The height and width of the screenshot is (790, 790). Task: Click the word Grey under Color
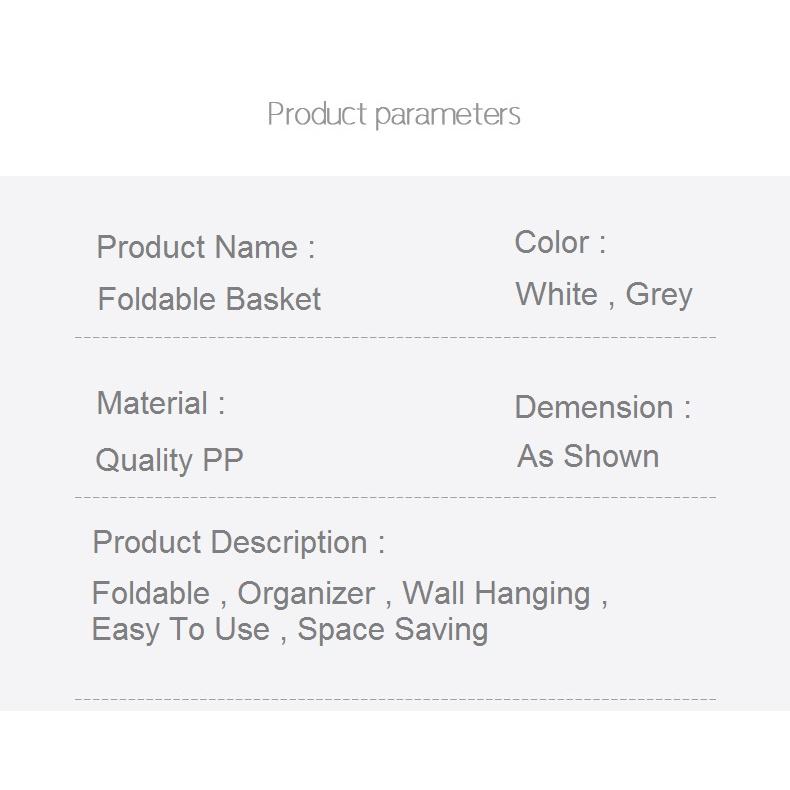659,295
